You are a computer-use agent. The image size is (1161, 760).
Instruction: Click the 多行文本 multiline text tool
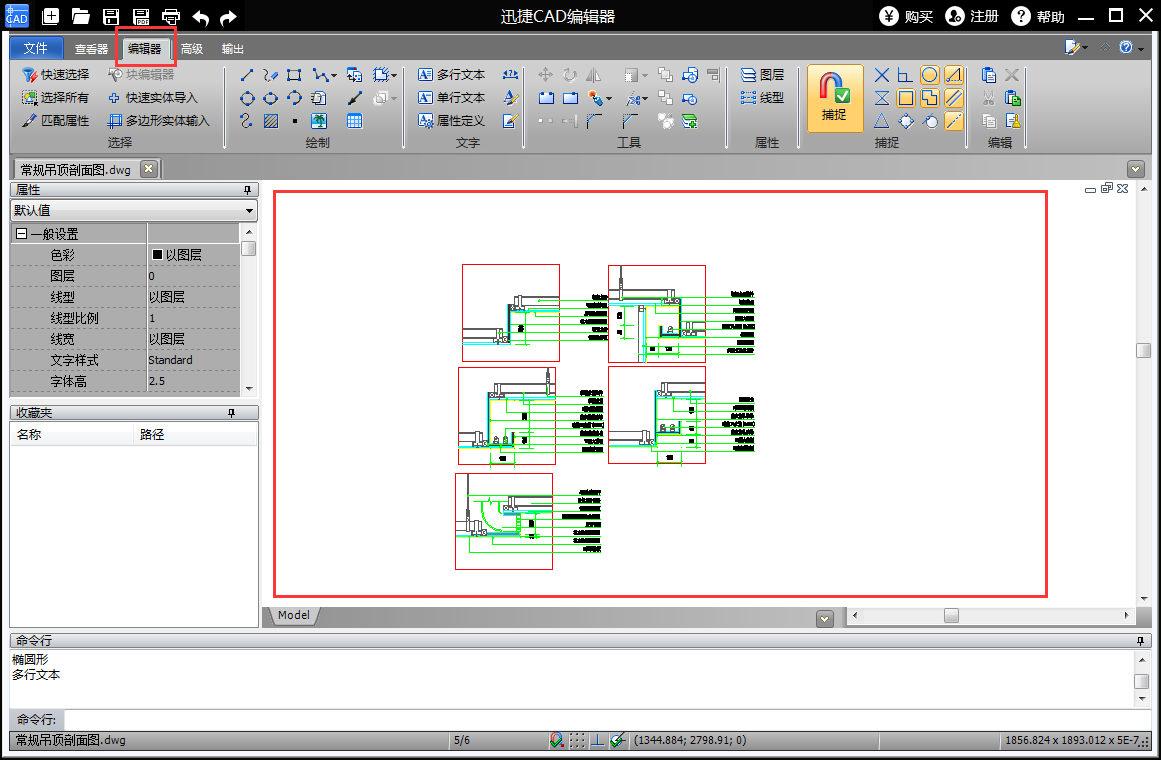point(451,75)
